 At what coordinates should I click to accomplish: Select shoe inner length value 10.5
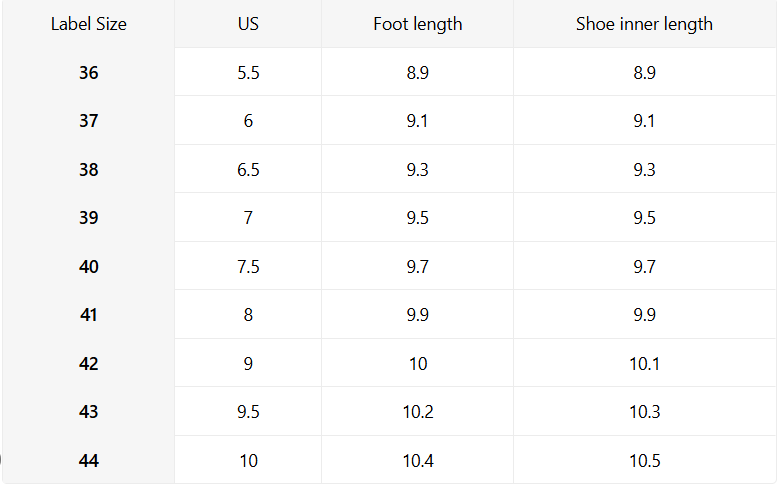point(644,461)
